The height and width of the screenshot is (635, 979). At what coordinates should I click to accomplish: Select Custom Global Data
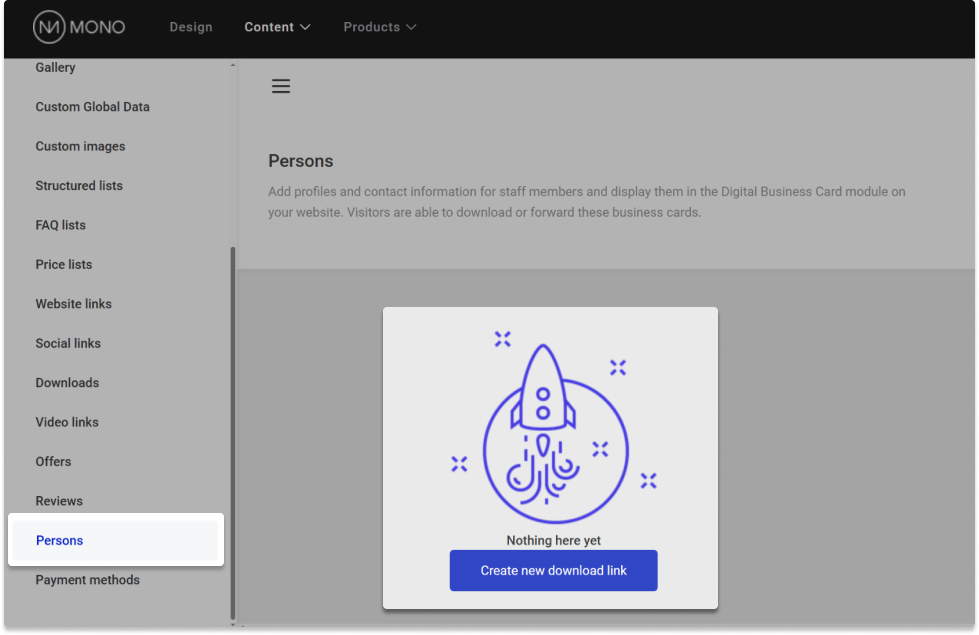pos(93,107)
